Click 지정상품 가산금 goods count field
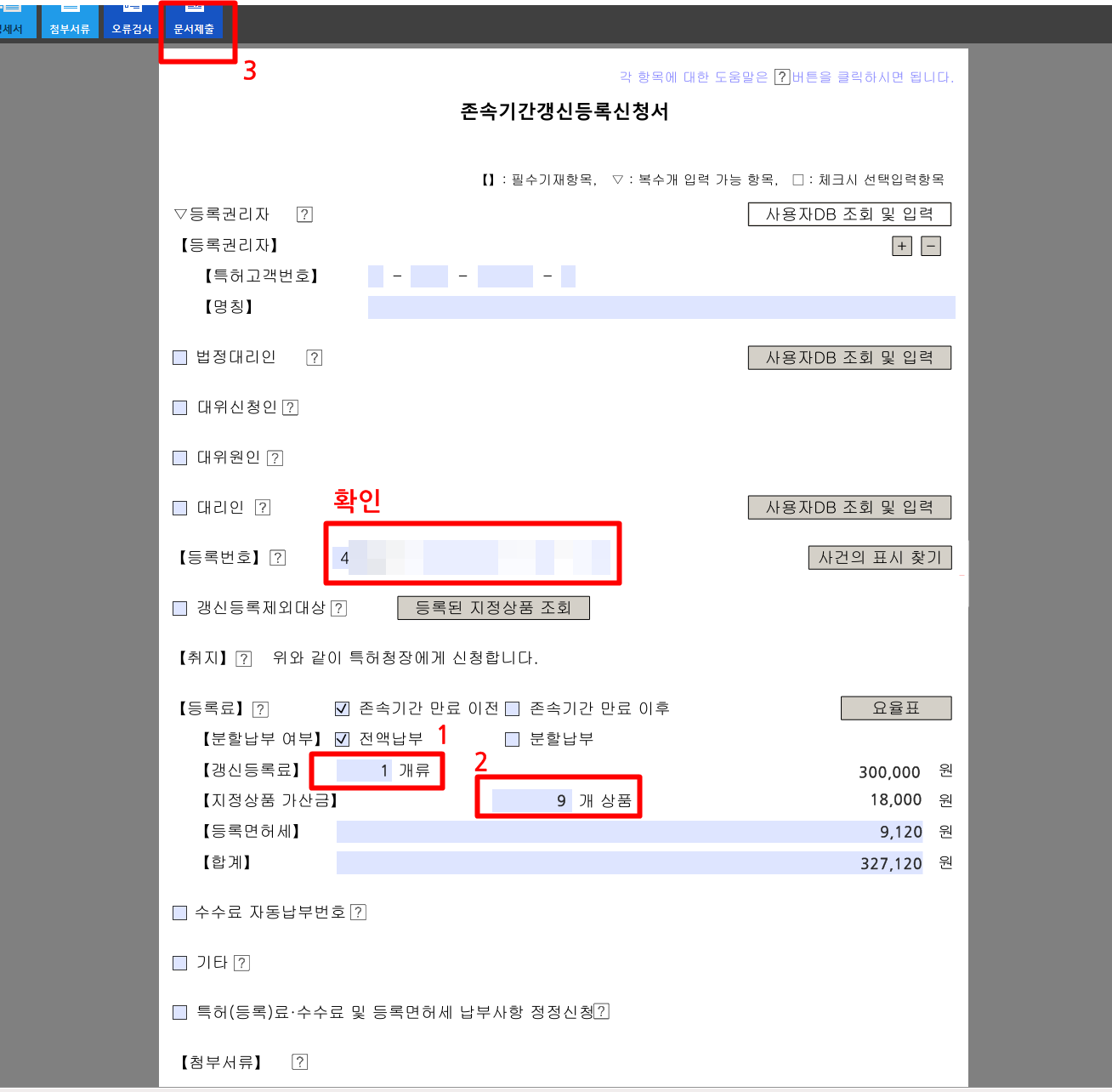 click(532, 800)
